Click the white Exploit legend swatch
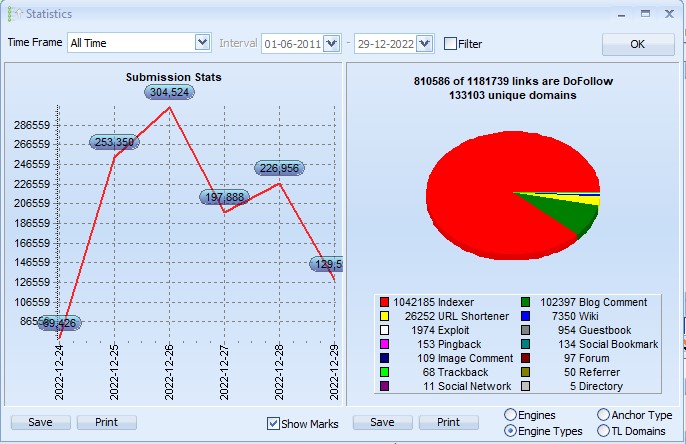Image resolution: width=686 pixels, height=444 pixels. click(x=384, y=330)
